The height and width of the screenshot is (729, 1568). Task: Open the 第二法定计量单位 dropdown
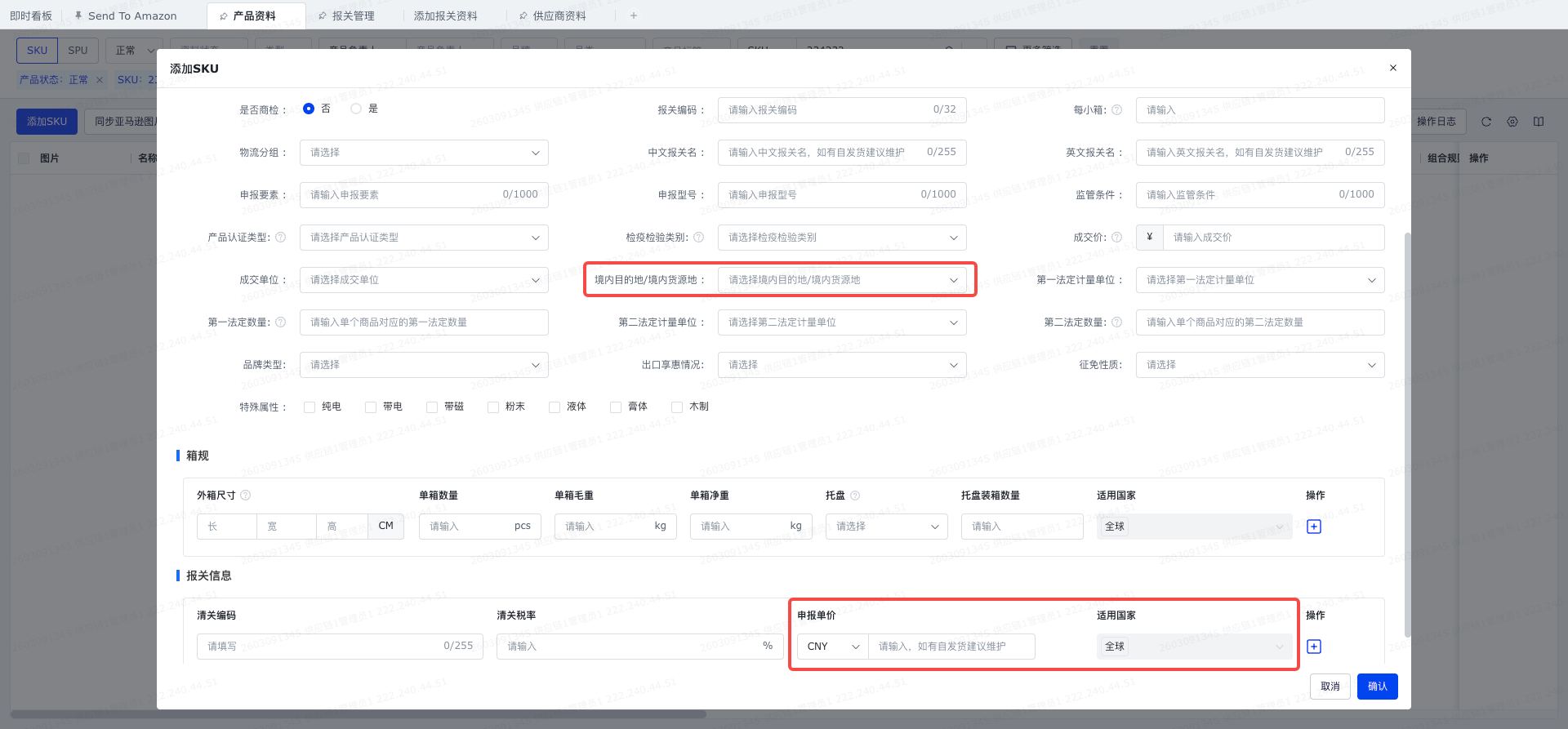tap(842, 322)
